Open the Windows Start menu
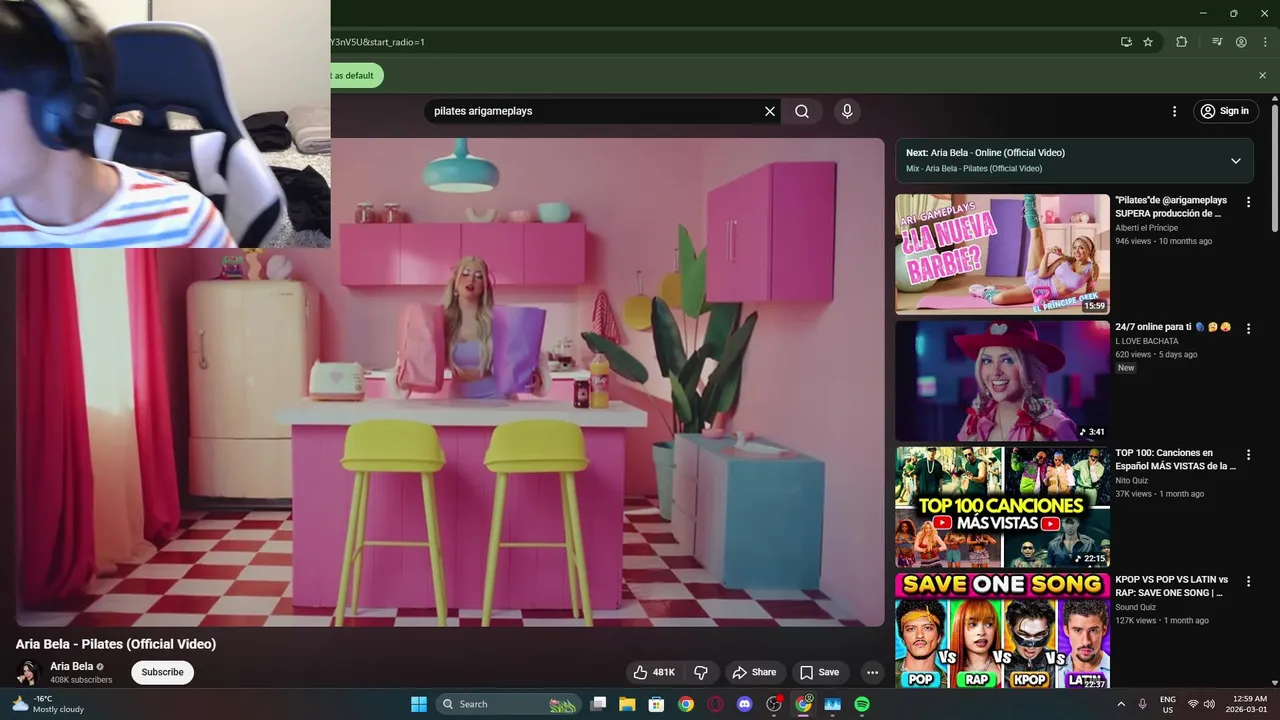The width and height of the screenshot is (1280, 720). [419, 704]
